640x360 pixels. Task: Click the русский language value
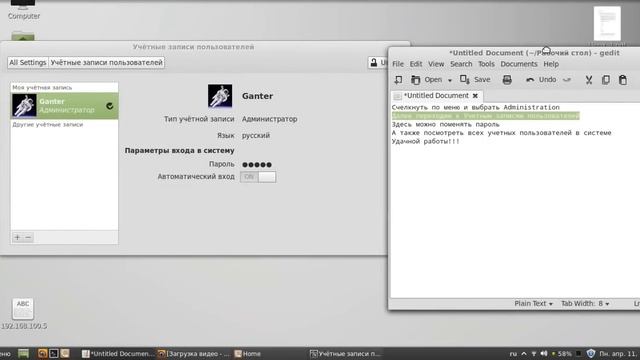click(256, 136)
